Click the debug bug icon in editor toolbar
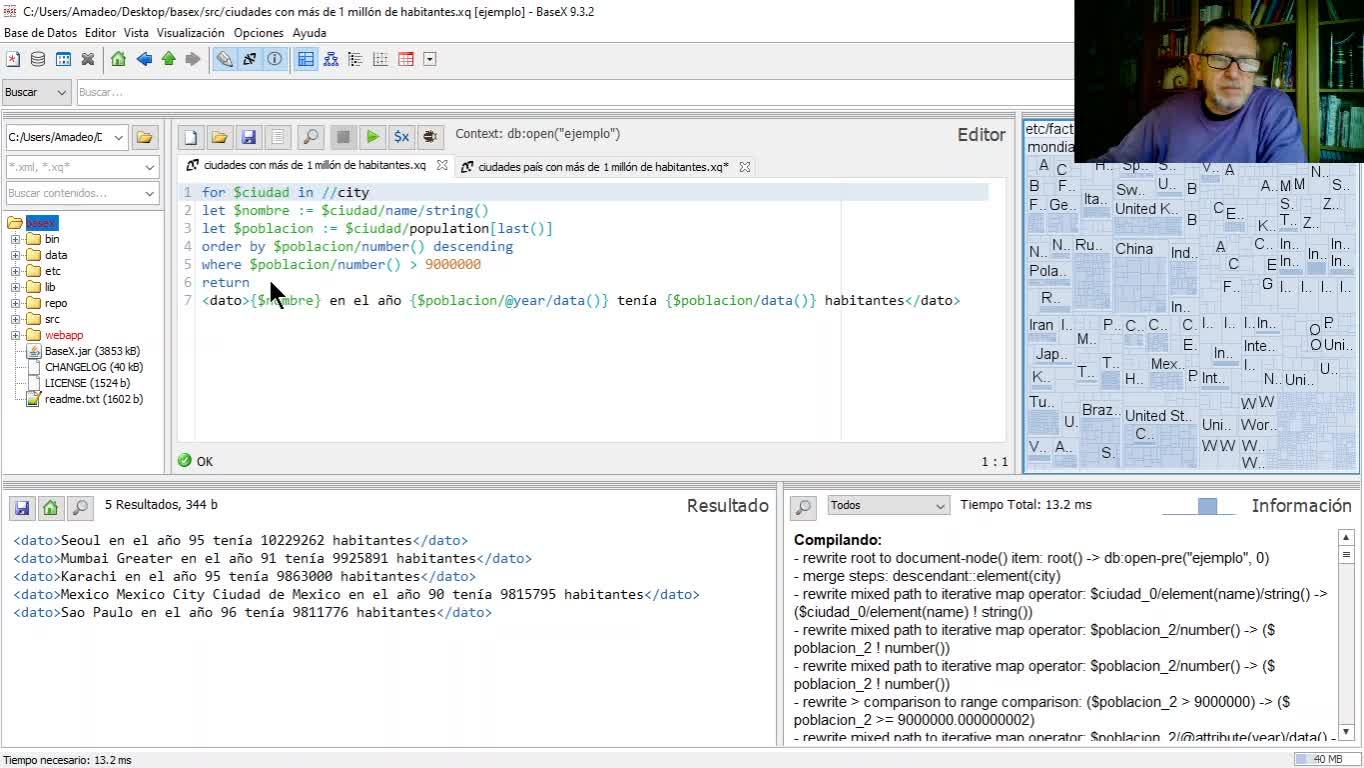The height and width of the screenshot is (768, 1364). (430, 137)
